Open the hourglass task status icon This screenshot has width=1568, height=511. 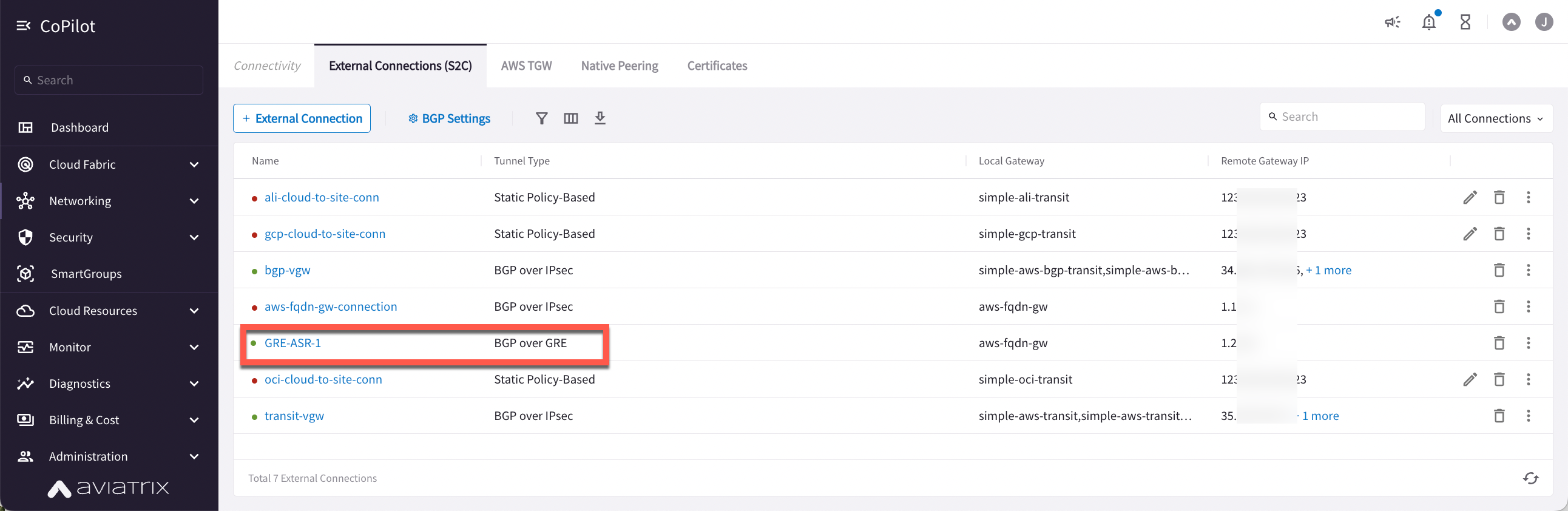click(1465, 22)
